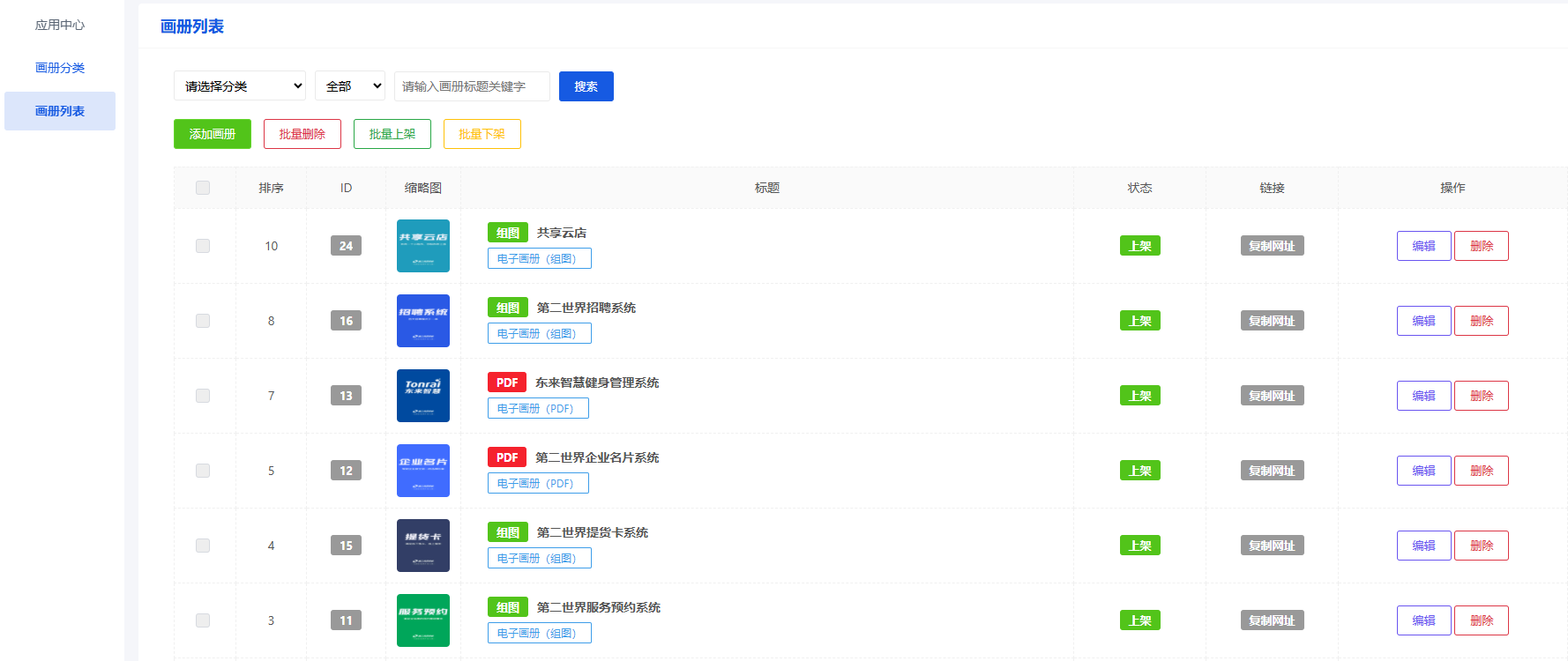Open the 招聘系统 thumbnail image
The image size is (1568, 661).
click(x=423, y=321)
